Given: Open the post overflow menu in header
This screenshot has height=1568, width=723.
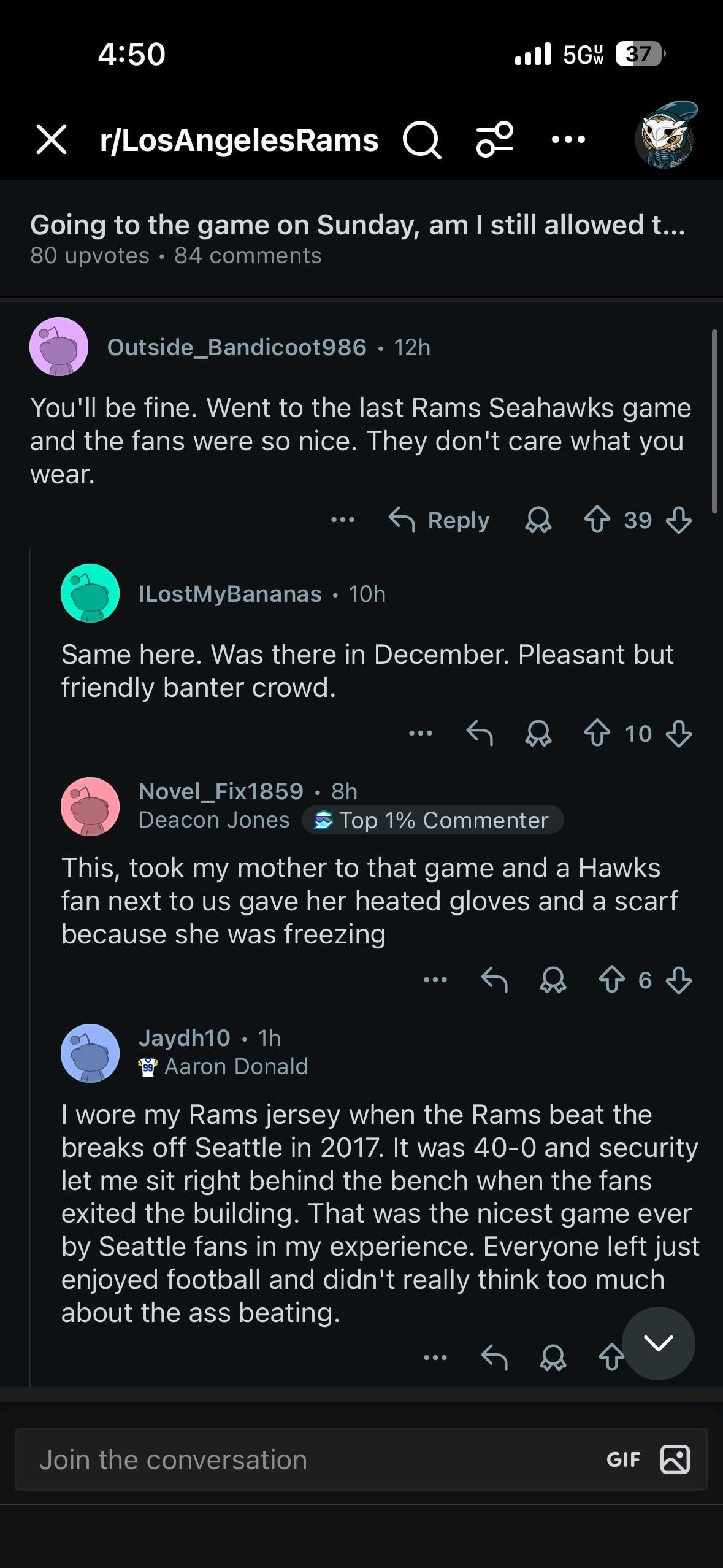Looking at the screenshot, I should coord(568,140).
